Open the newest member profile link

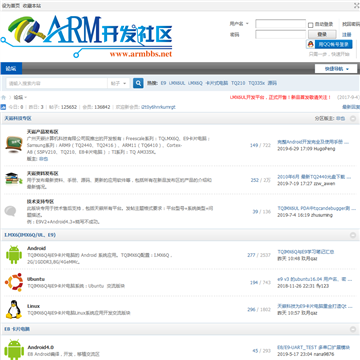[x=158, y=107]
